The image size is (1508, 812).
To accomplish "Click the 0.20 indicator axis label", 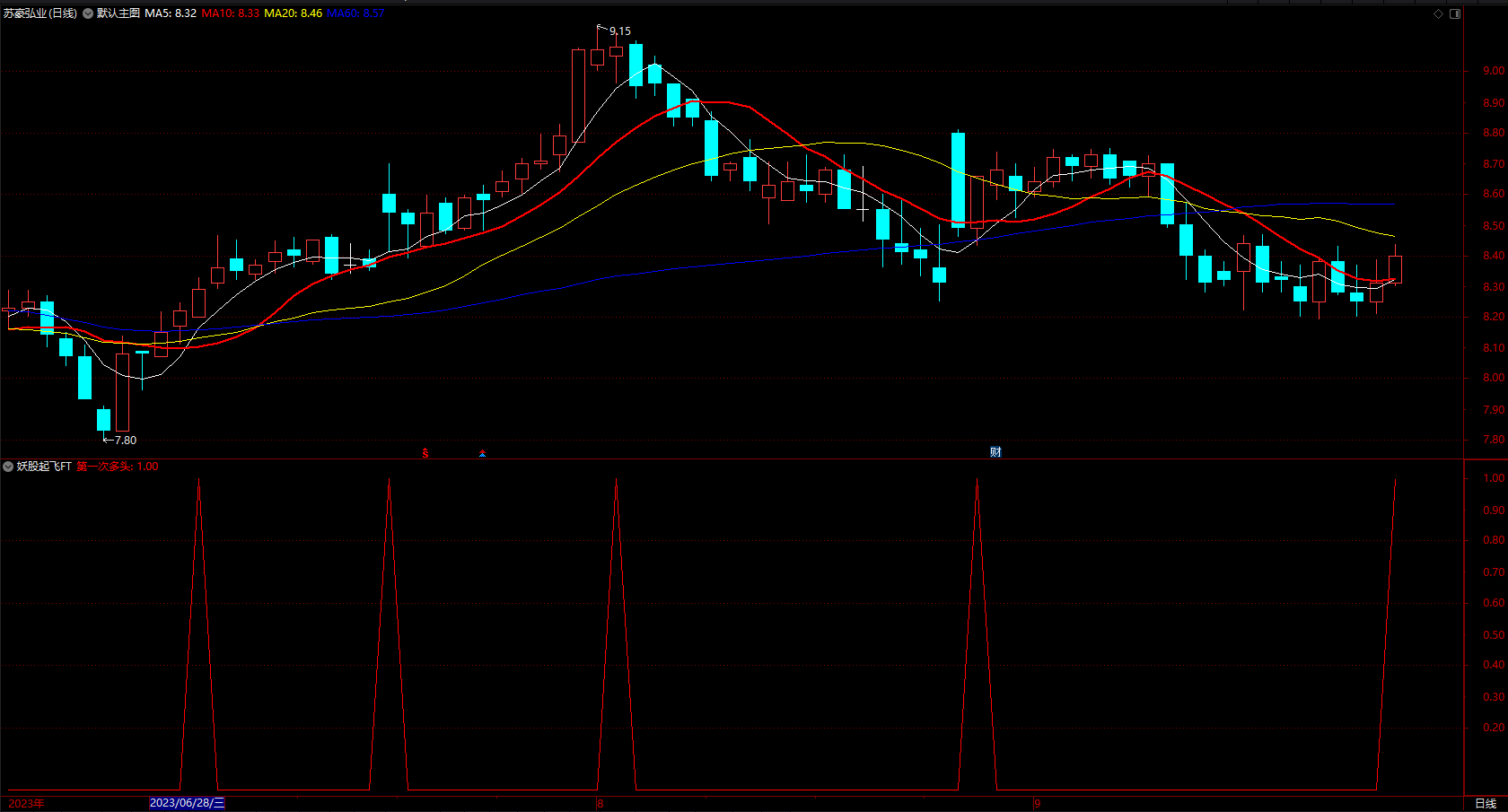I will (1494, 728).
